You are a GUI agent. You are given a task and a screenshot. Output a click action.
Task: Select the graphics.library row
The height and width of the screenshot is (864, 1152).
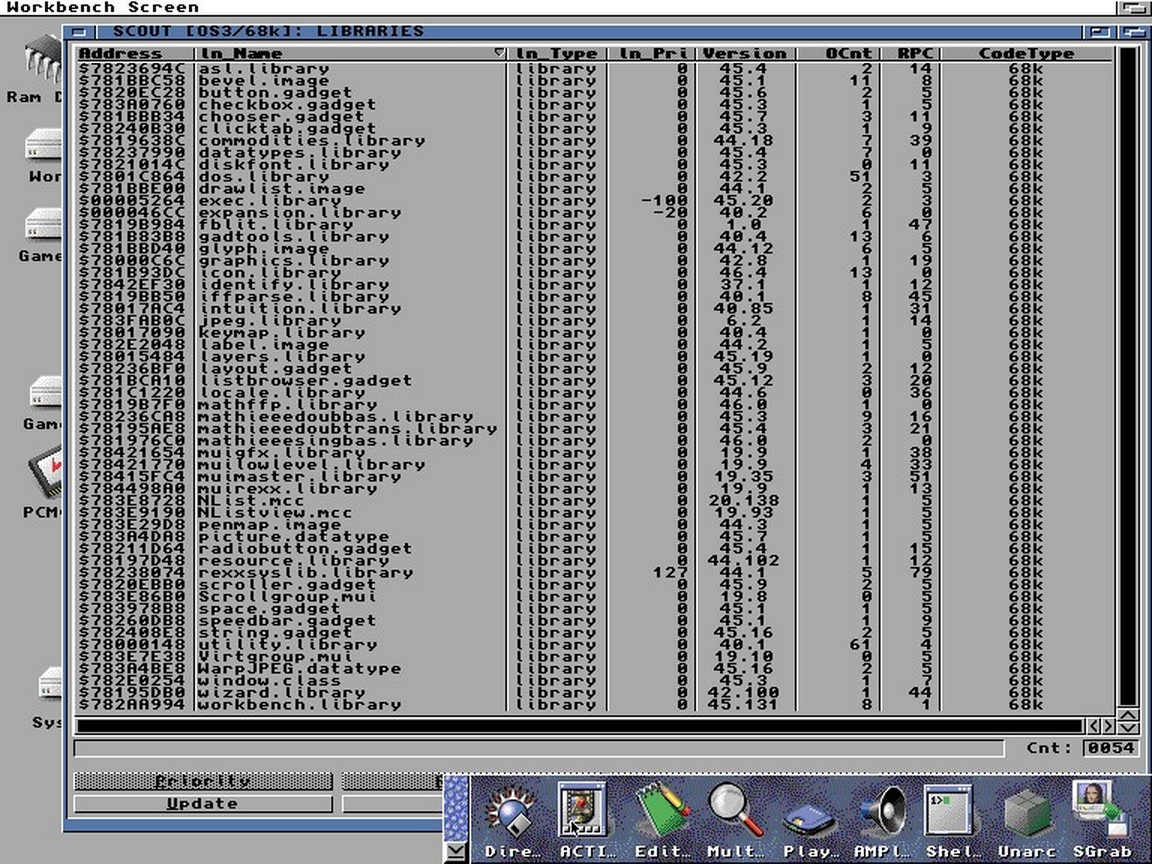point(594,260)
